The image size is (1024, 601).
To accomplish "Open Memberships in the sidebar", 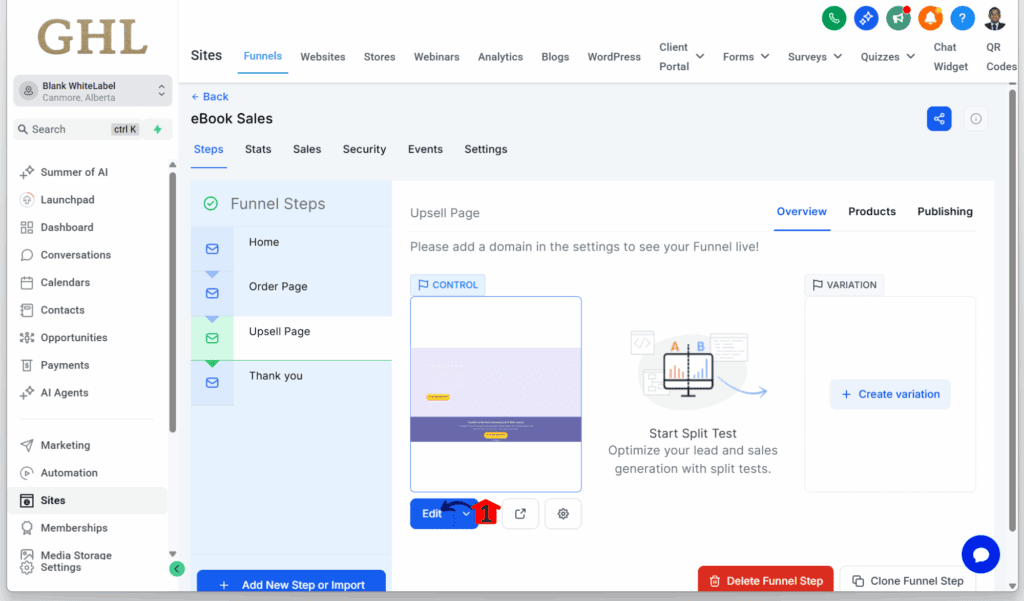I will click(74, 528).
